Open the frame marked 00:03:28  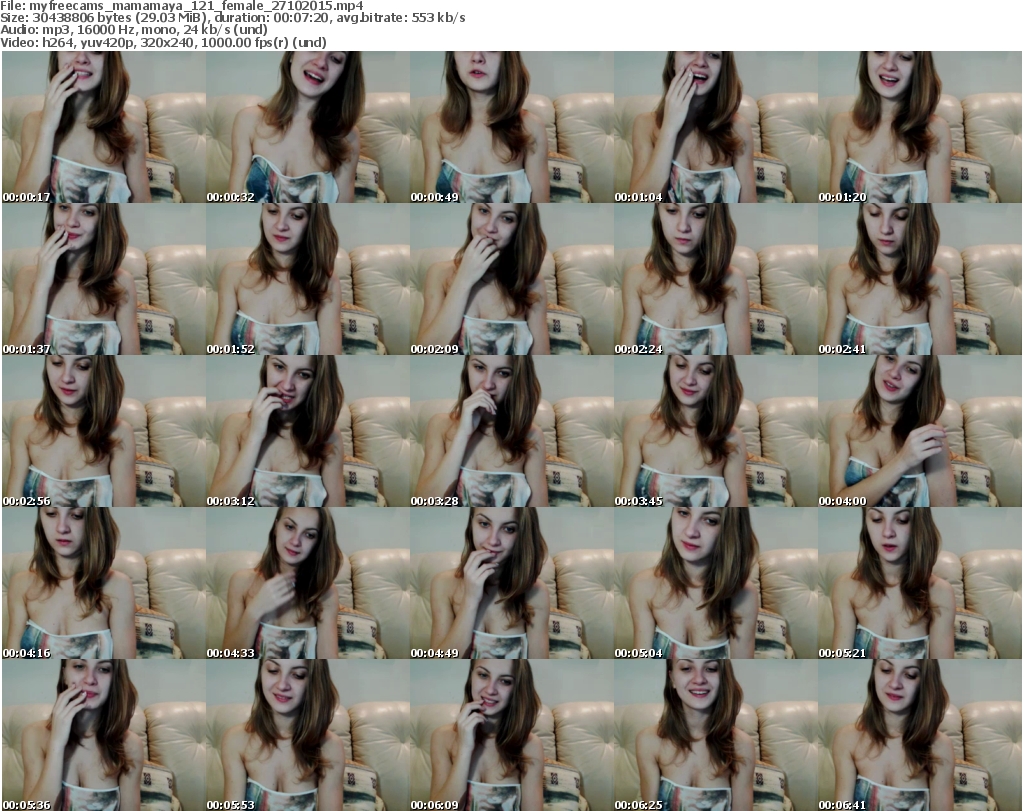[511, 431]
